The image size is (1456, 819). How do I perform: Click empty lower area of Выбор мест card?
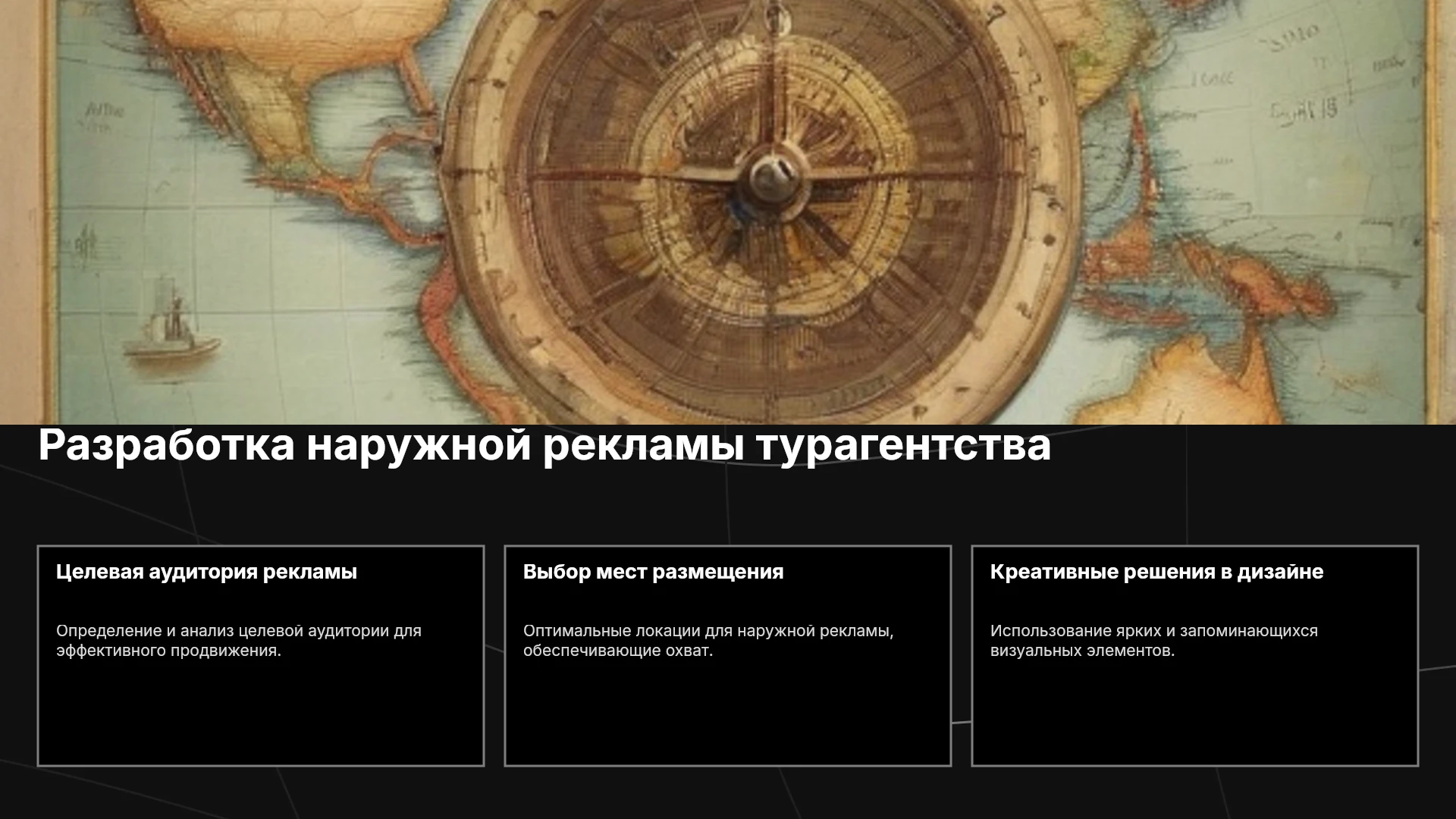728,713
